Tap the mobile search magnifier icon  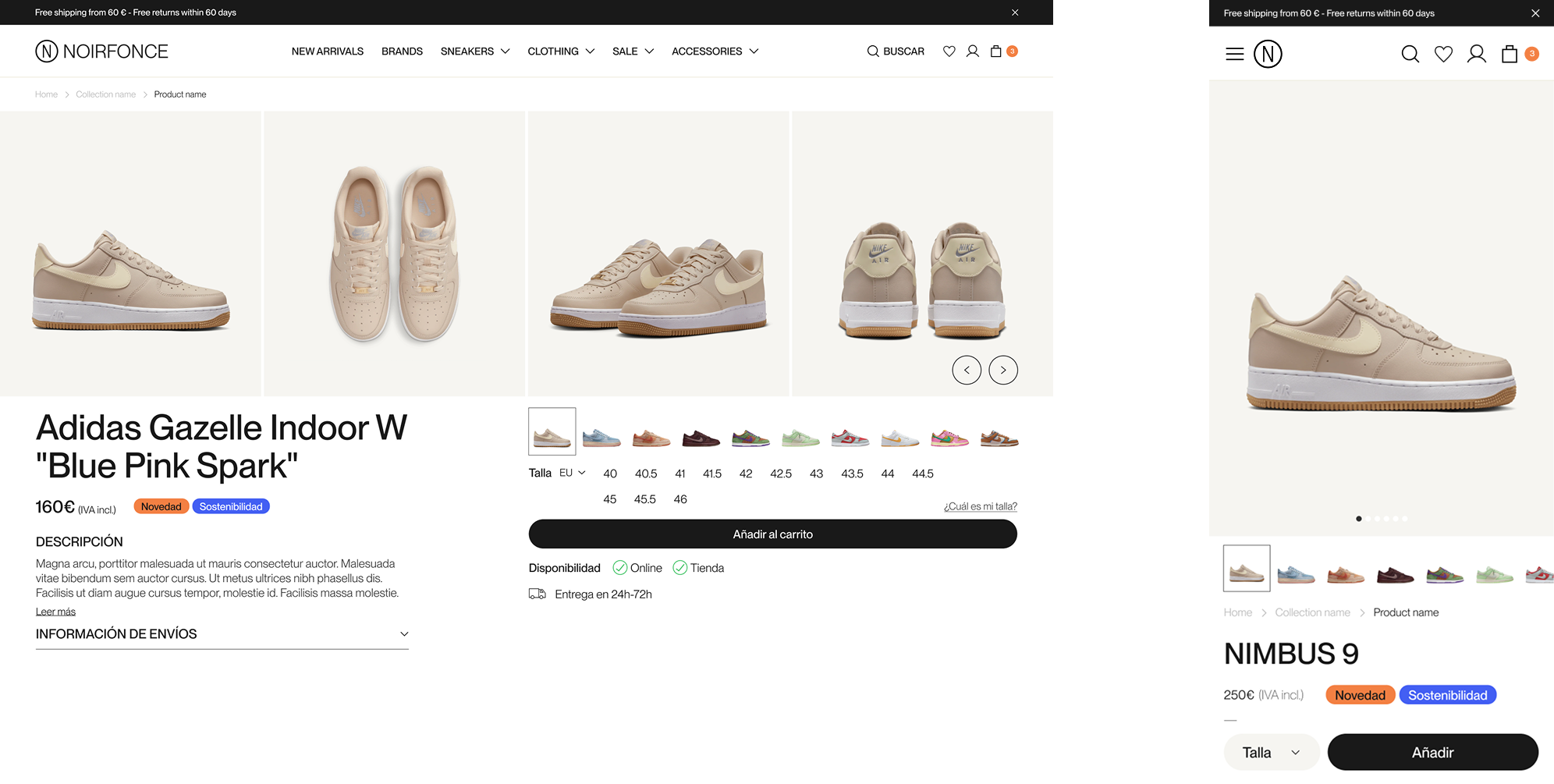[1410, 54]
